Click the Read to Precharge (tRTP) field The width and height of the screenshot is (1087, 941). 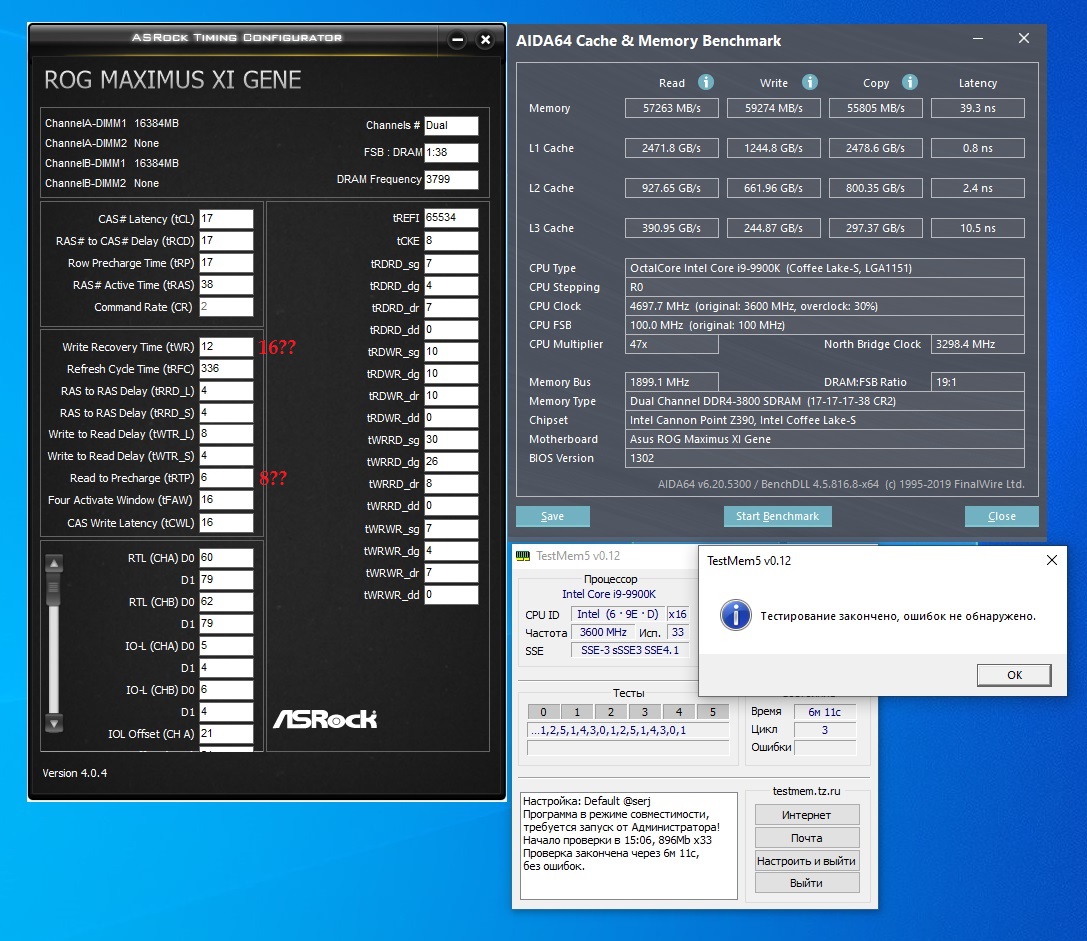click(x=226, y=478)
